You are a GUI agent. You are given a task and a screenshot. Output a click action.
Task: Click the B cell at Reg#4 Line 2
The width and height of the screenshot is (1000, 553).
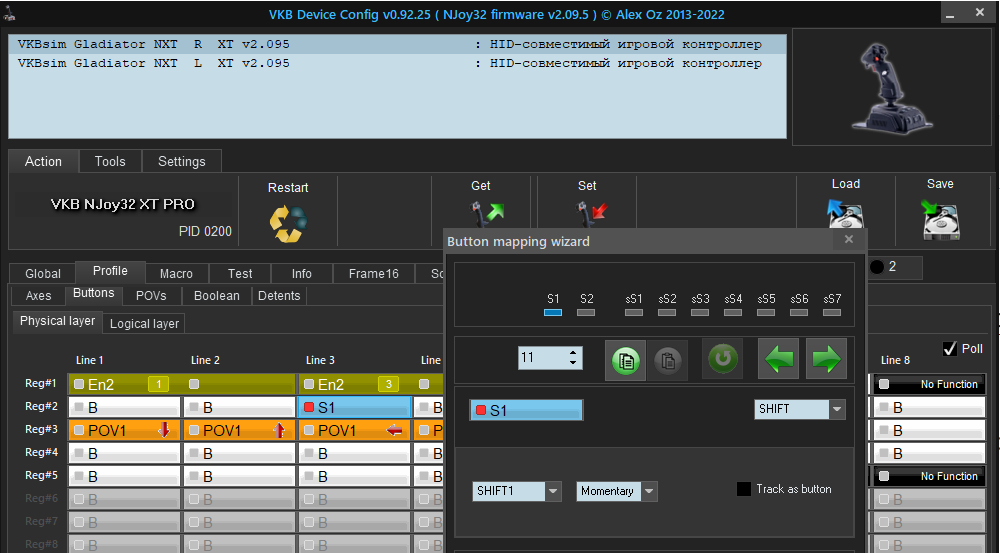click(x=239, y=453)
